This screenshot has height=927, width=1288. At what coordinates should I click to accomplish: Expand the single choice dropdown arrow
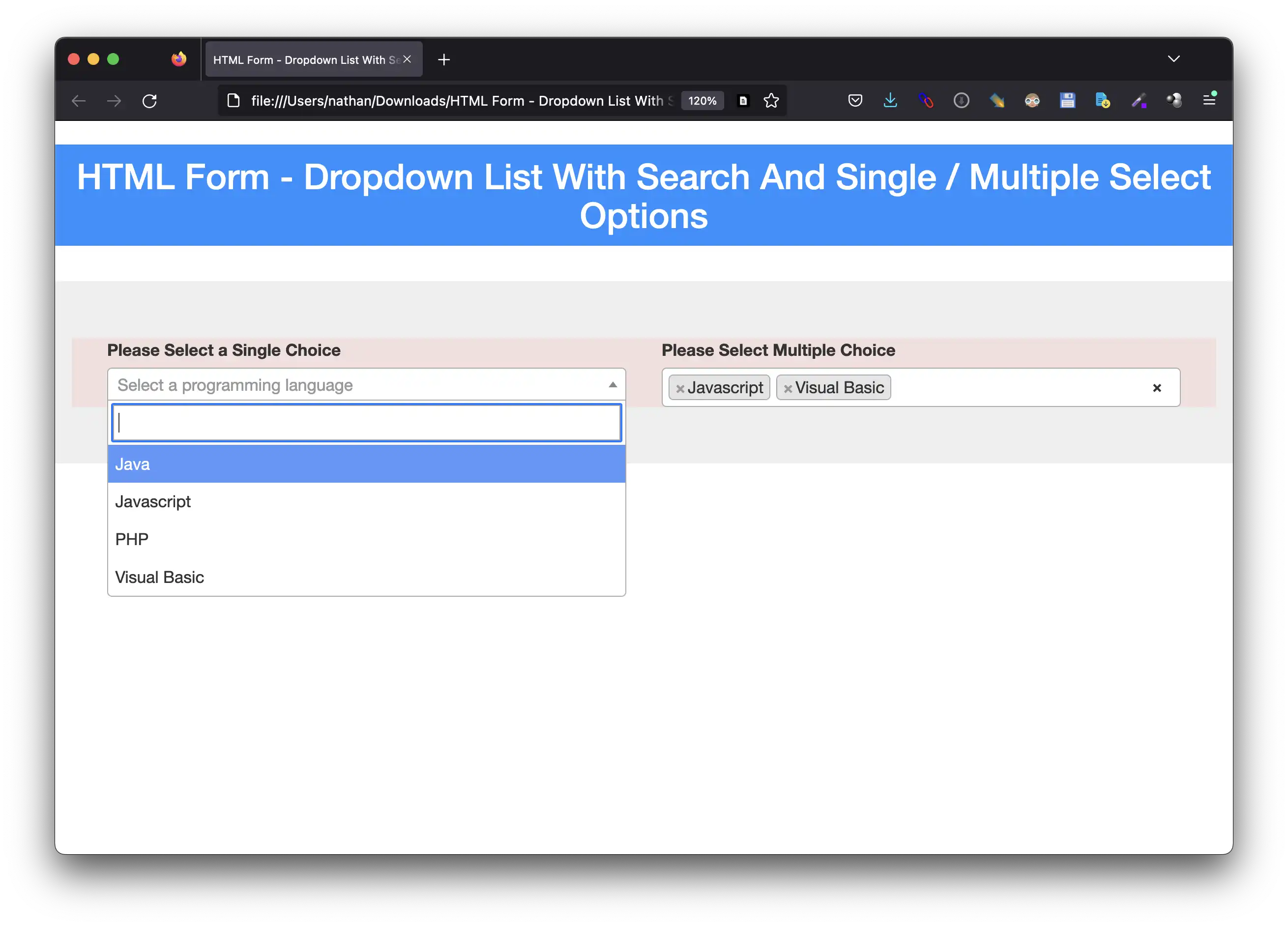point(613,384)
